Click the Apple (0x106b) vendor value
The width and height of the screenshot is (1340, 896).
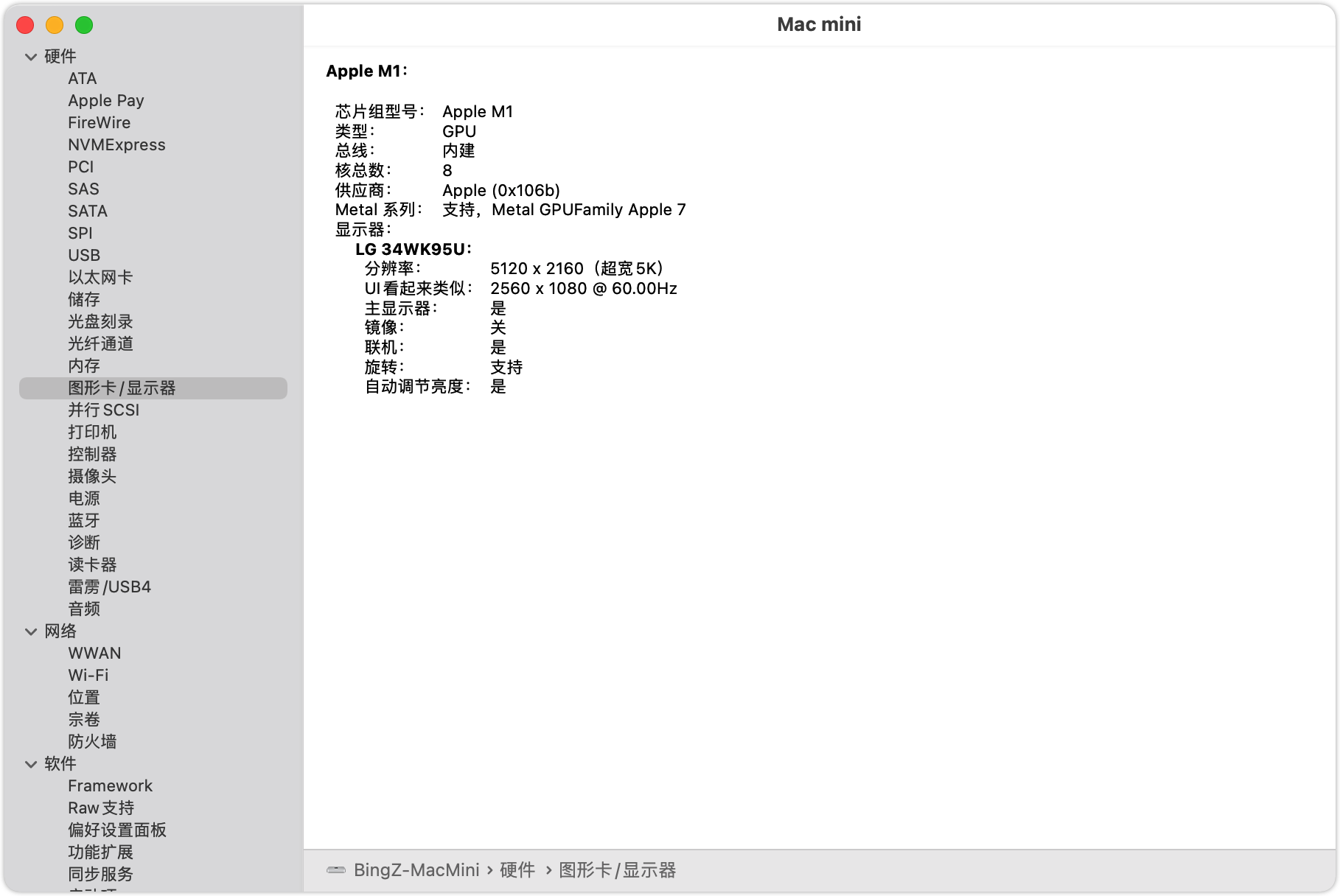(501, 190)
